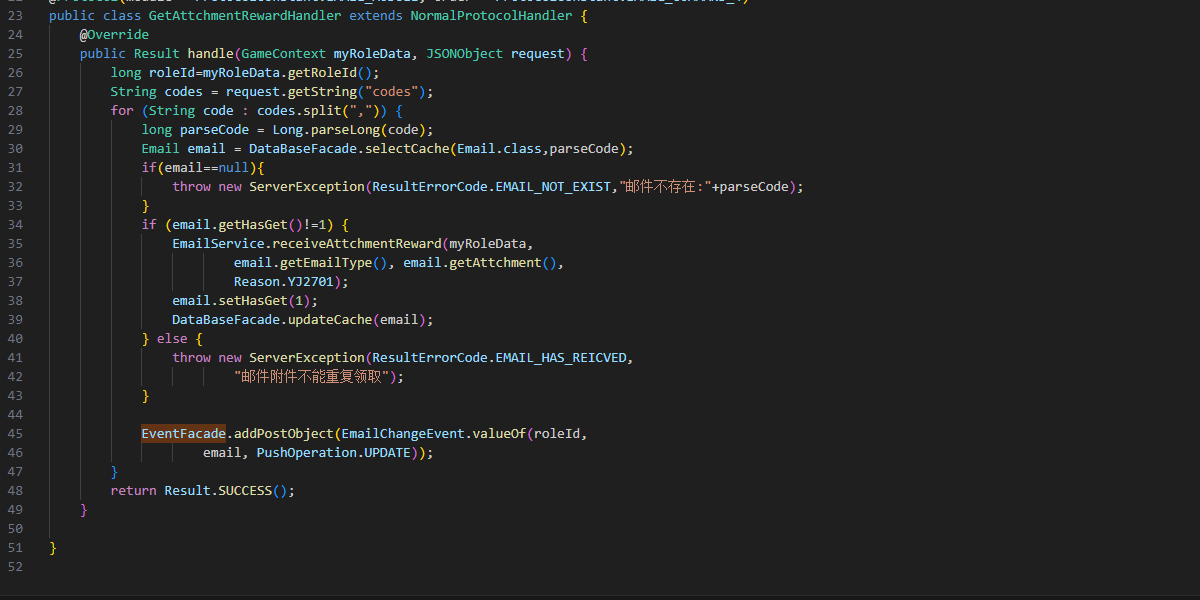Click the @Override annotation
Viewport: 1200px width, 600px height.
click(114, 35)
